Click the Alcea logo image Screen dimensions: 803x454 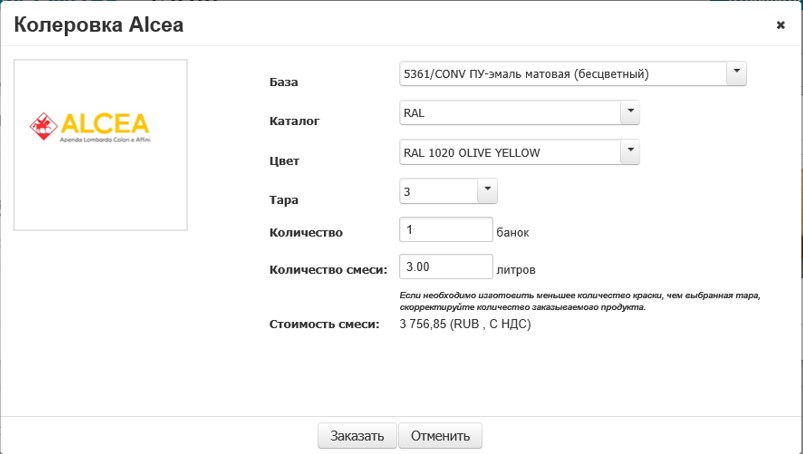[x=100, y=129]
